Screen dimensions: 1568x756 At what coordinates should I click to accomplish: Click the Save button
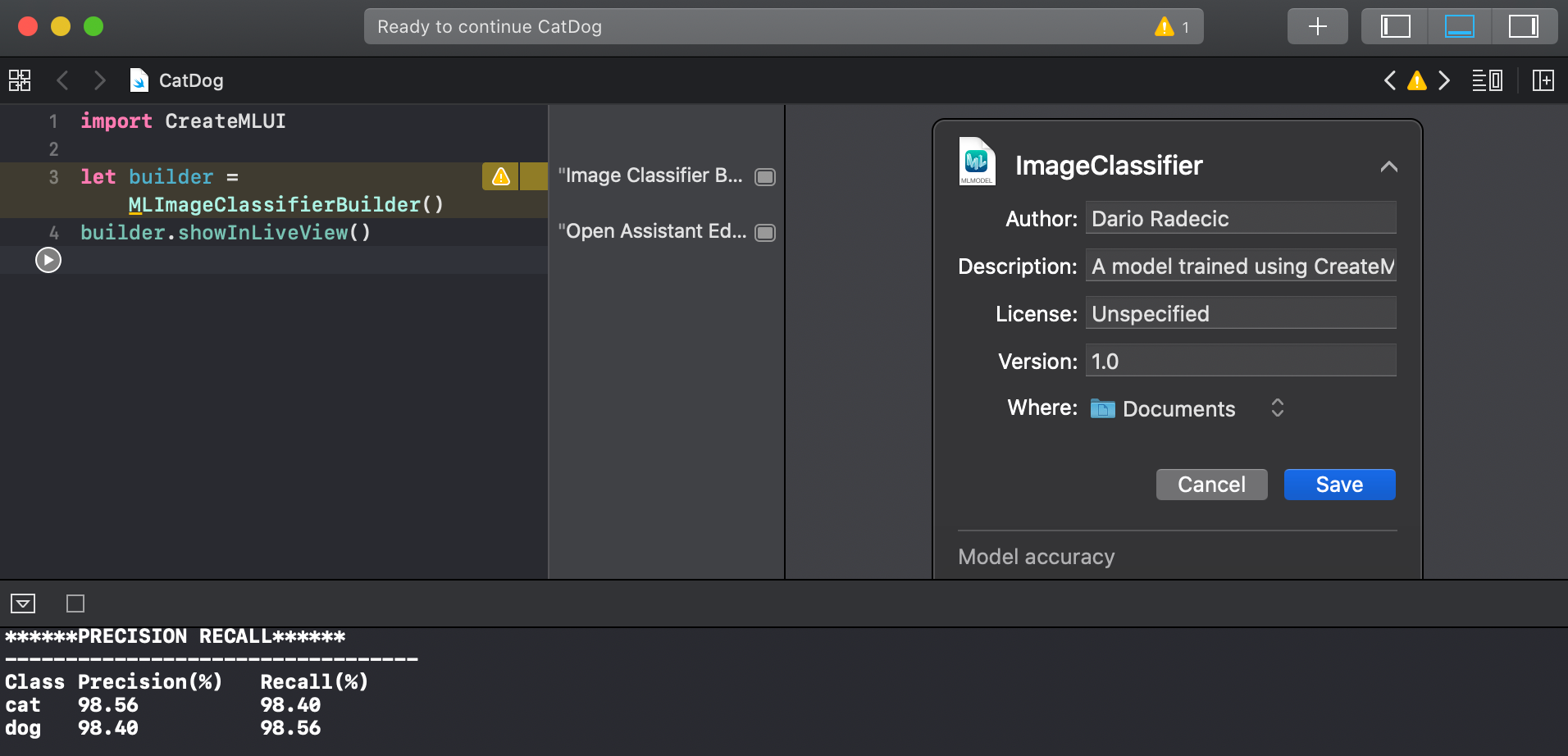tap(1339, 485)
